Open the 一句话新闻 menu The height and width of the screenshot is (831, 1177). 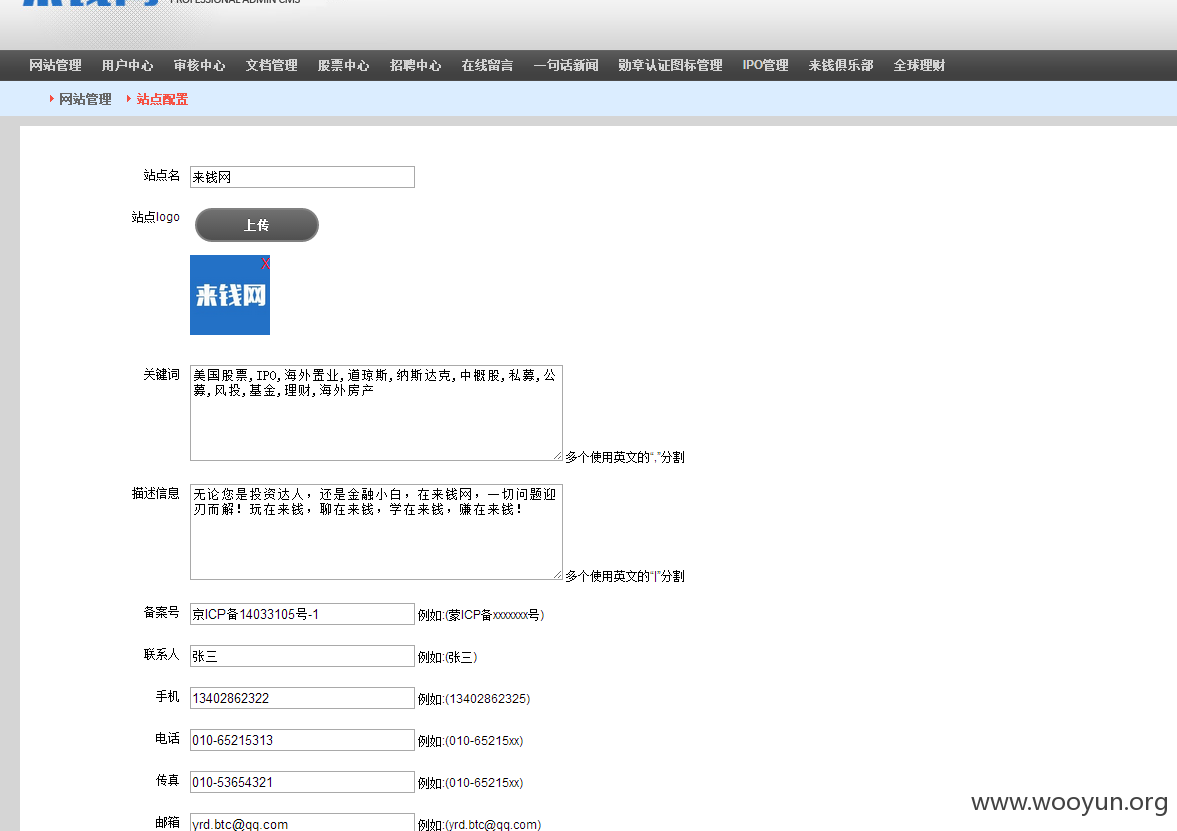point(566,65)
